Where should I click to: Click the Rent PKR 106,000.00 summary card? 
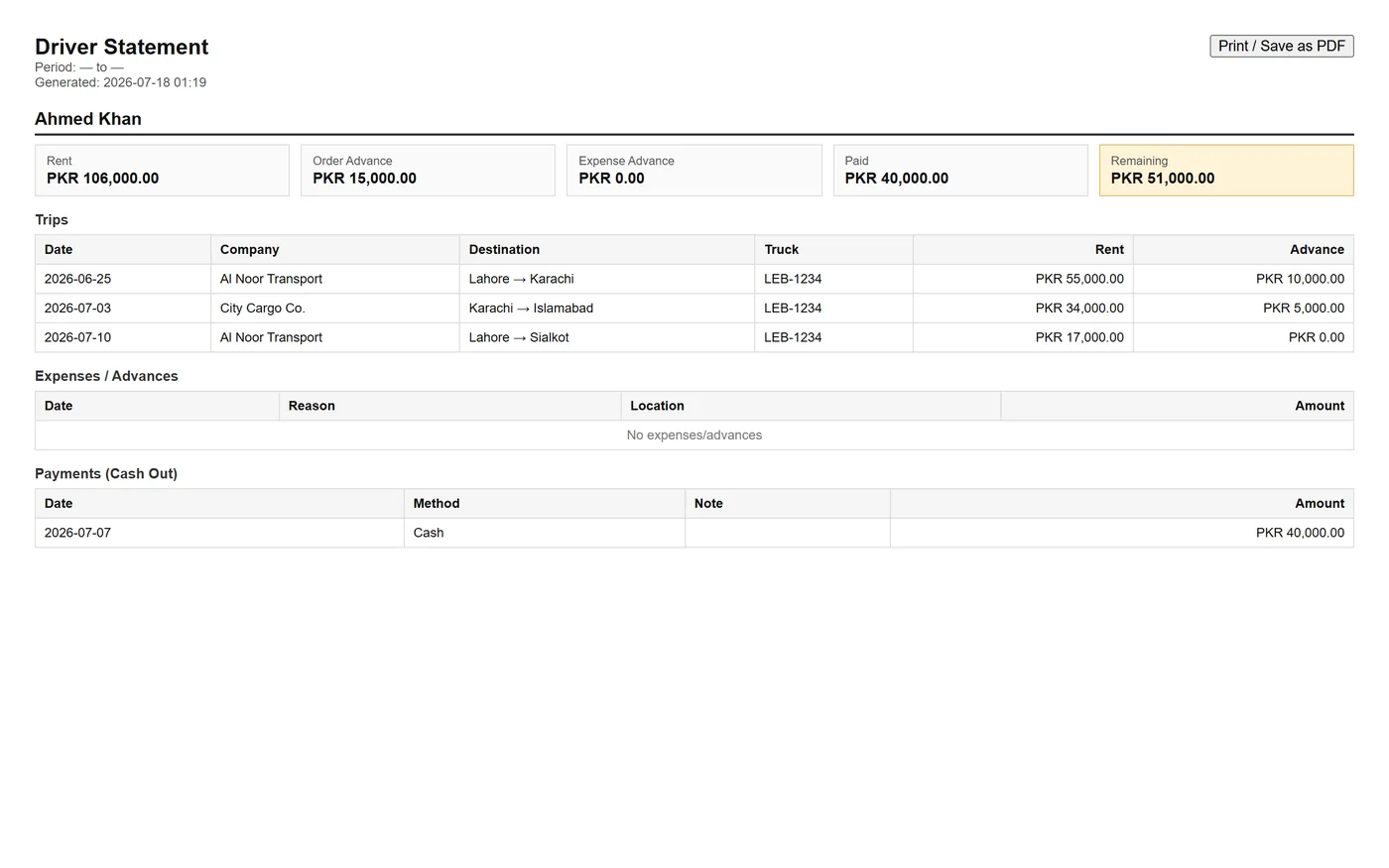(x=162, y=171)
